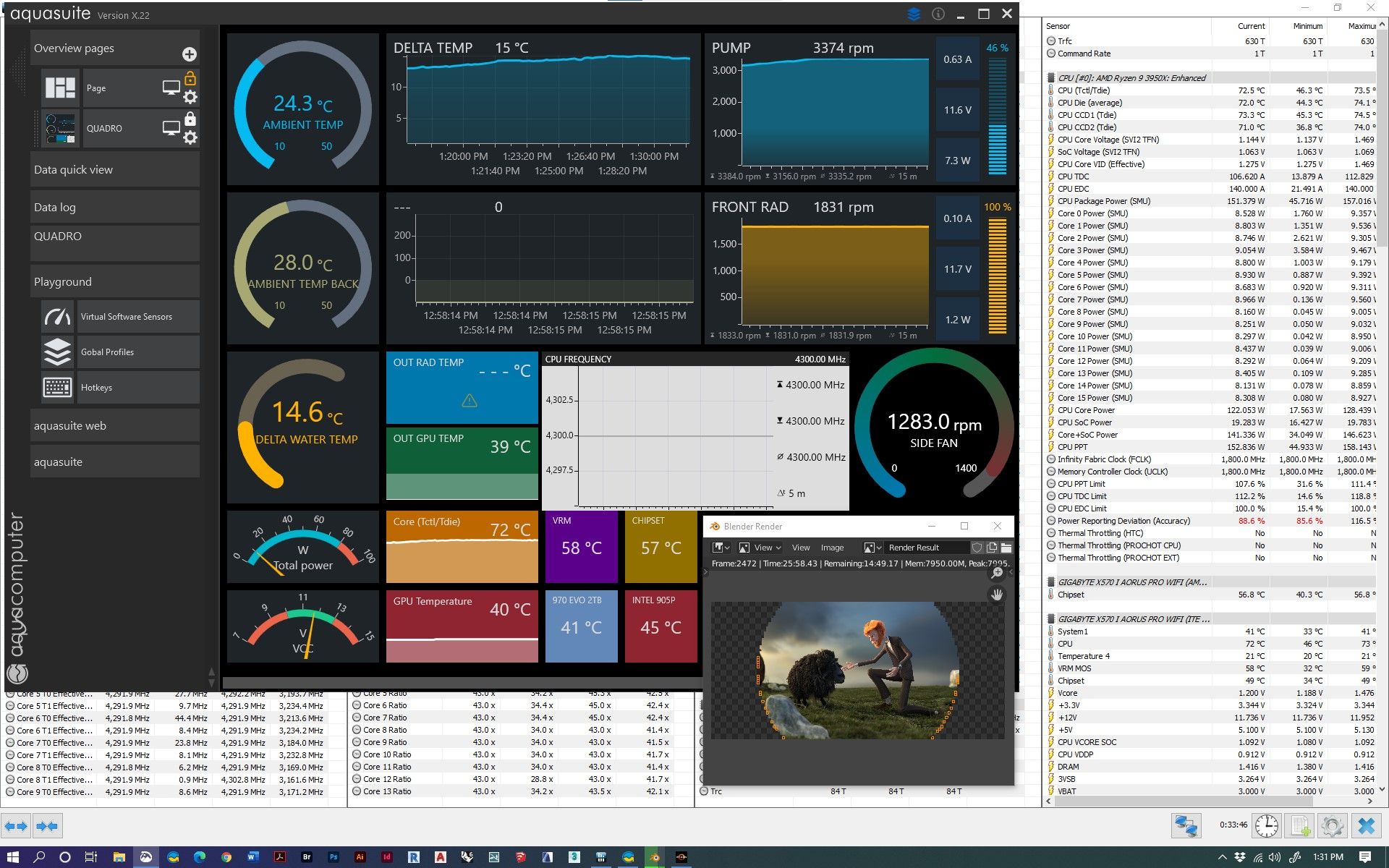The image size is (1389, 868).
Task: Click the Hotkeys keyboard icon
Action: pyautogui.click(x=58, y=388)
